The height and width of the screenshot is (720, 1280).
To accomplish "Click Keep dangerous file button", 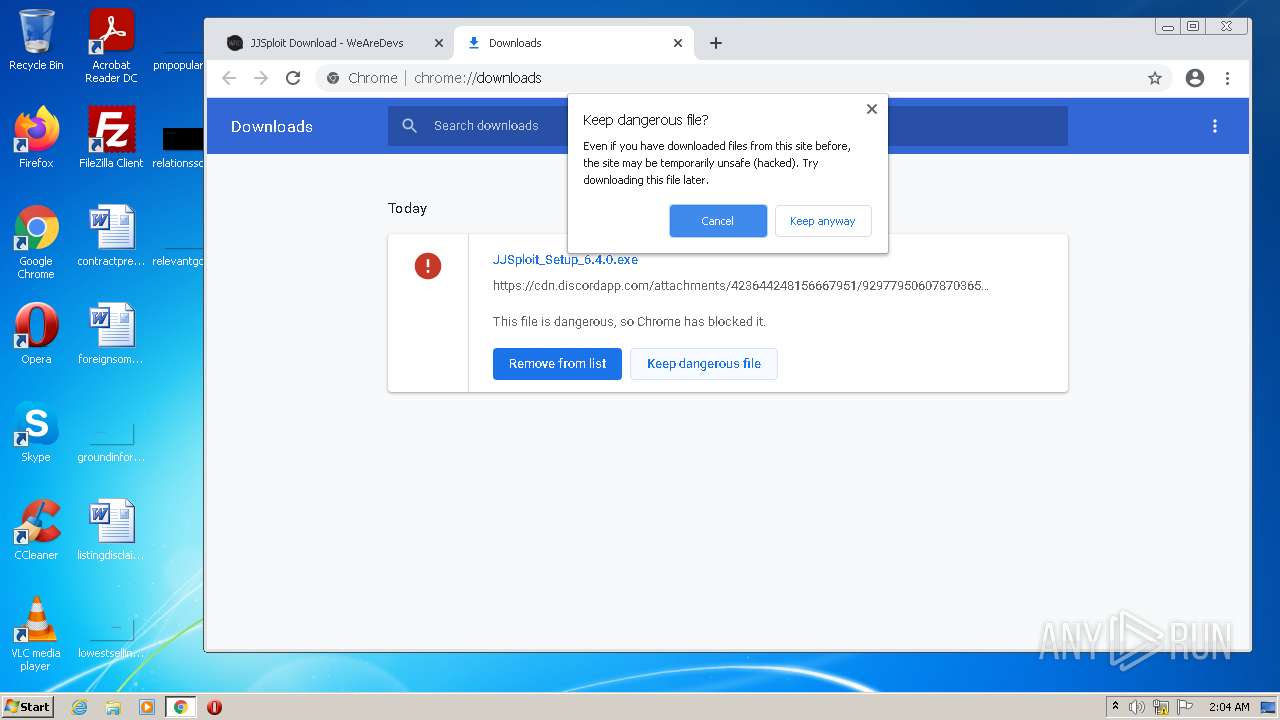I will click(x=704, y=364).
